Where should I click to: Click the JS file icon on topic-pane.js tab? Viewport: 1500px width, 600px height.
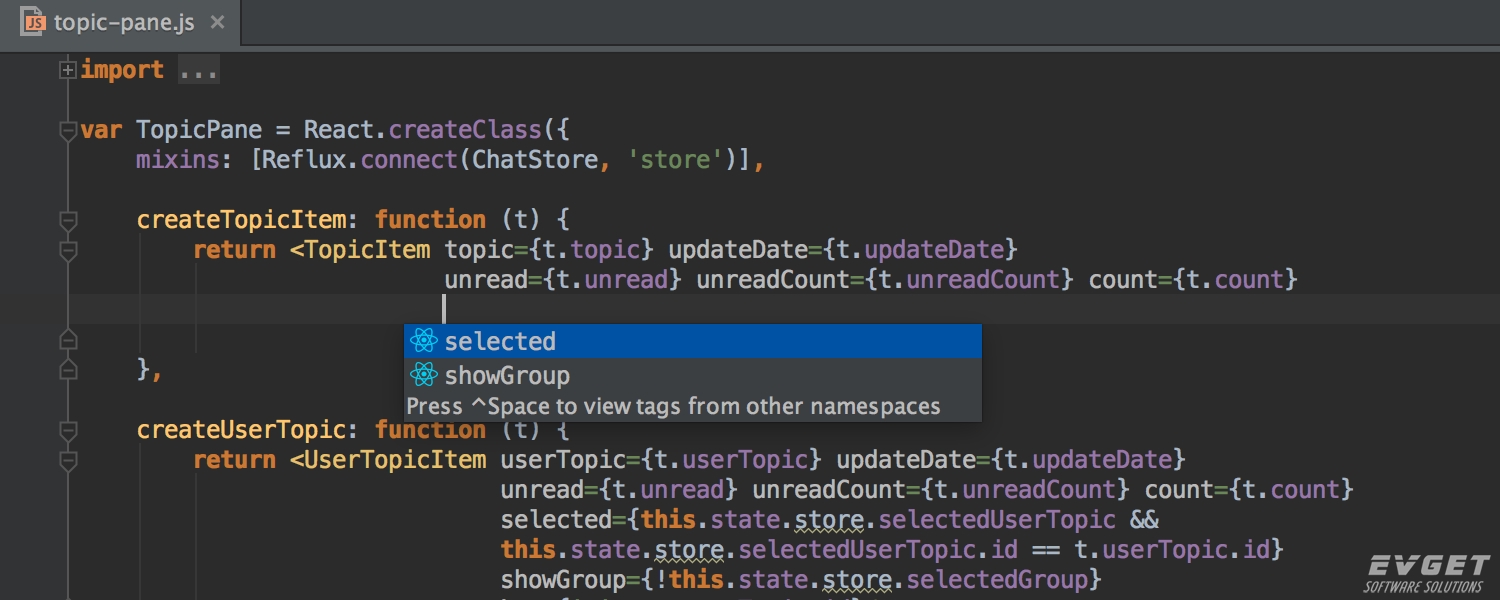pyautogui.click(x=34, y=21)
